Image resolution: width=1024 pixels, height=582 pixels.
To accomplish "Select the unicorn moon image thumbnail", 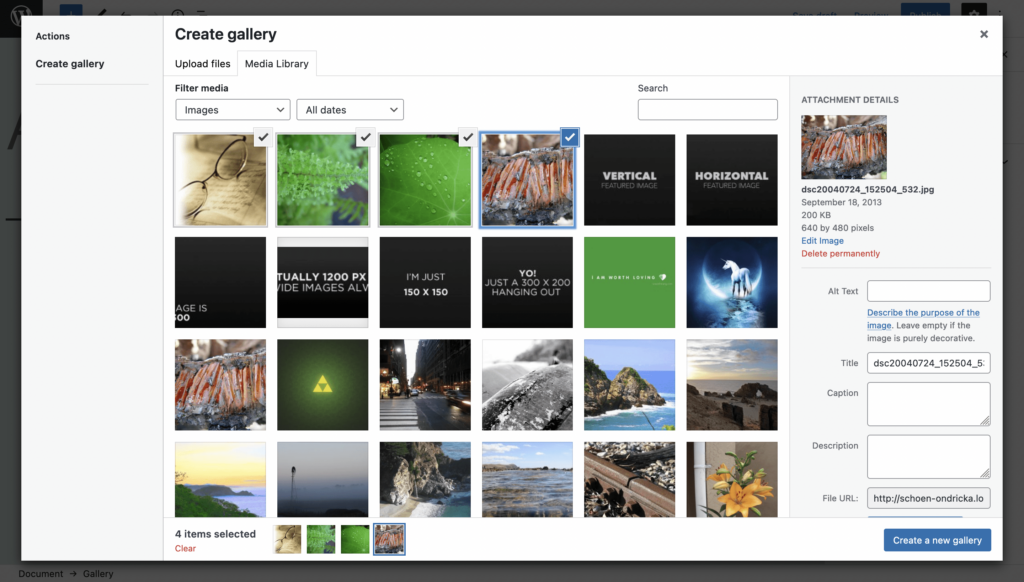I will point(731,283).
